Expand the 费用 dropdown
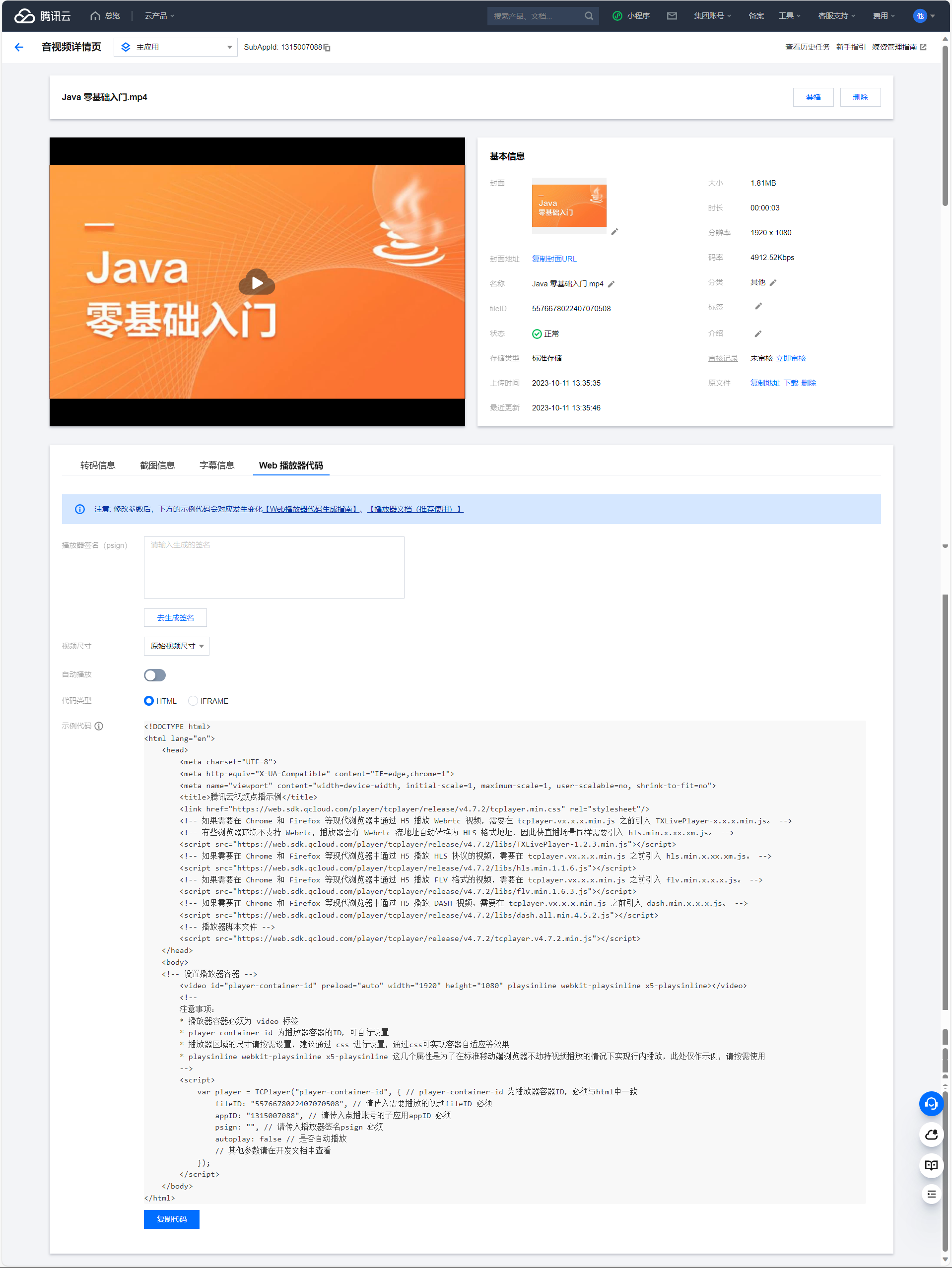Screen dimensions: 952x1268 tap(883, 15)
